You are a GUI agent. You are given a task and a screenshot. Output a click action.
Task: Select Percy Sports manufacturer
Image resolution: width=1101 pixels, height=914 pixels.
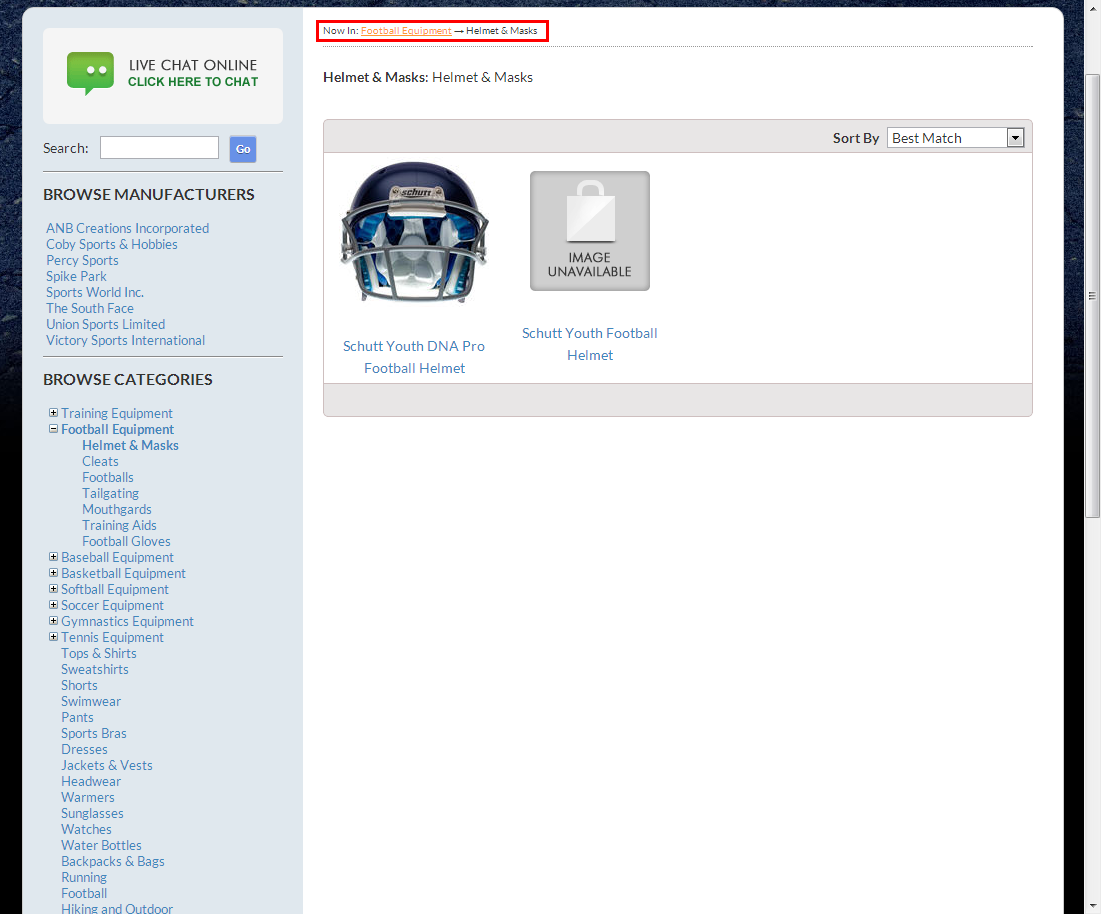point(82,260)
